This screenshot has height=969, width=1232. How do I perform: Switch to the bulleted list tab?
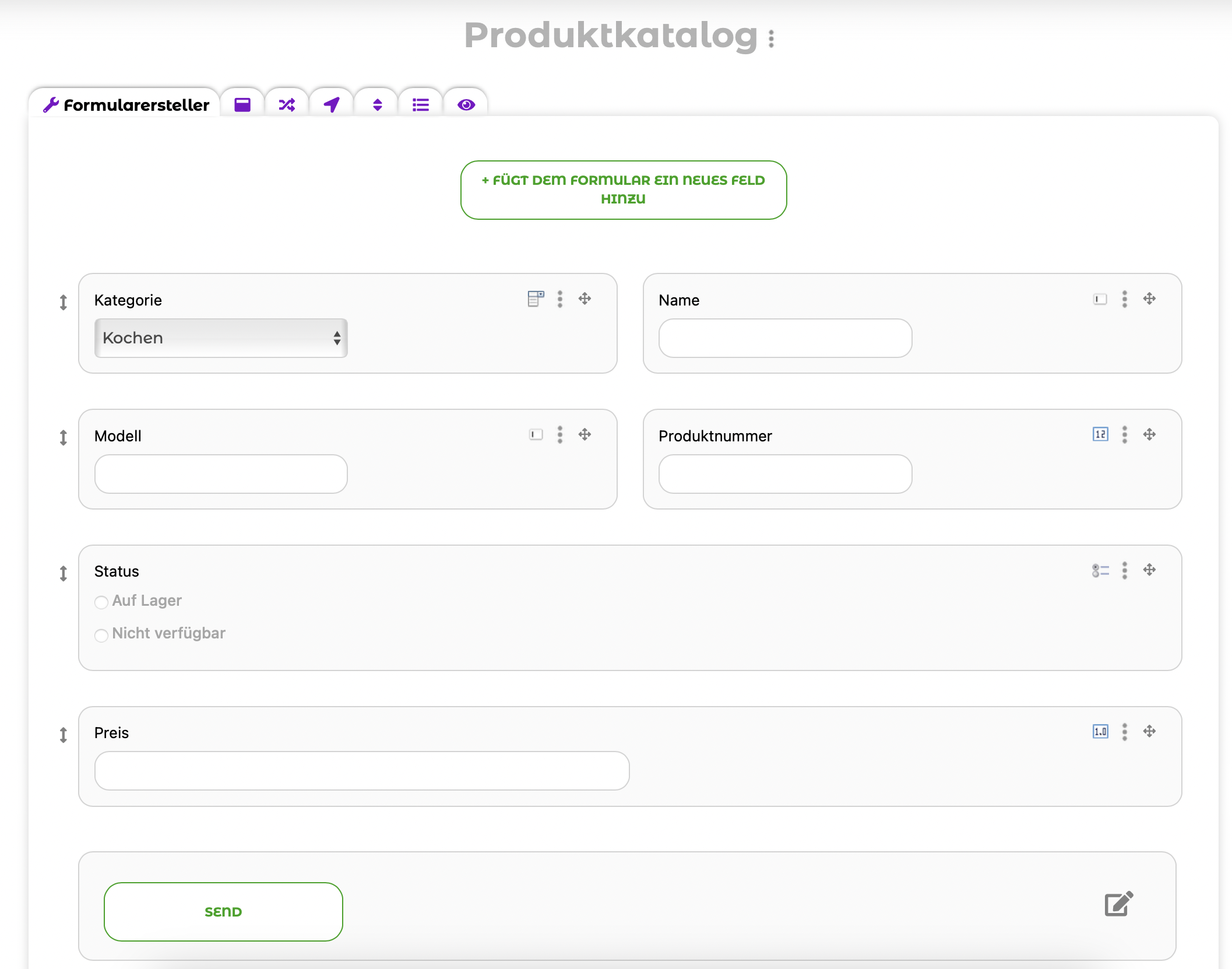pos(421,104)
